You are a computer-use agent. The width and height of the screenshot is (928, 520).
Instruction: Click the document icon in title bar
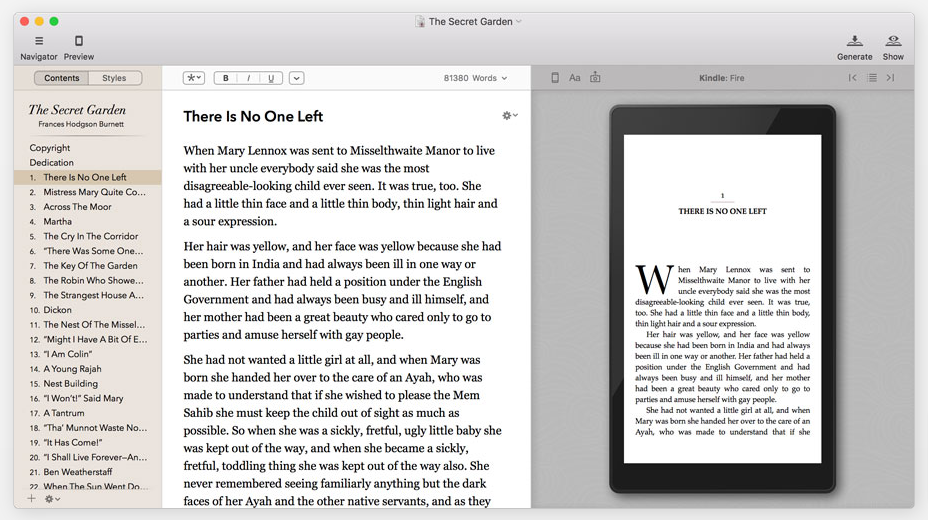(x=420, y=22)
